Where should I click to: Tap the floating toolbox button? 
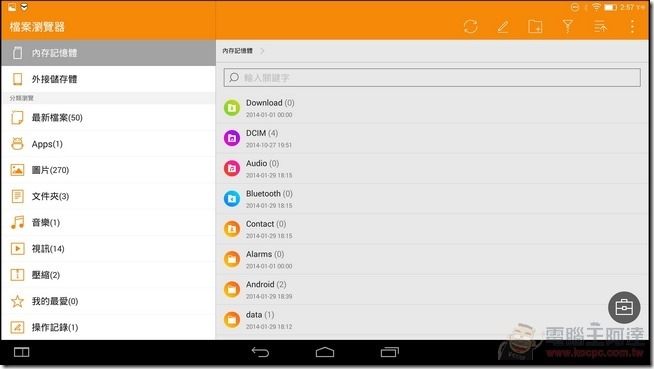pyautogui.click(x=624, y=308)
